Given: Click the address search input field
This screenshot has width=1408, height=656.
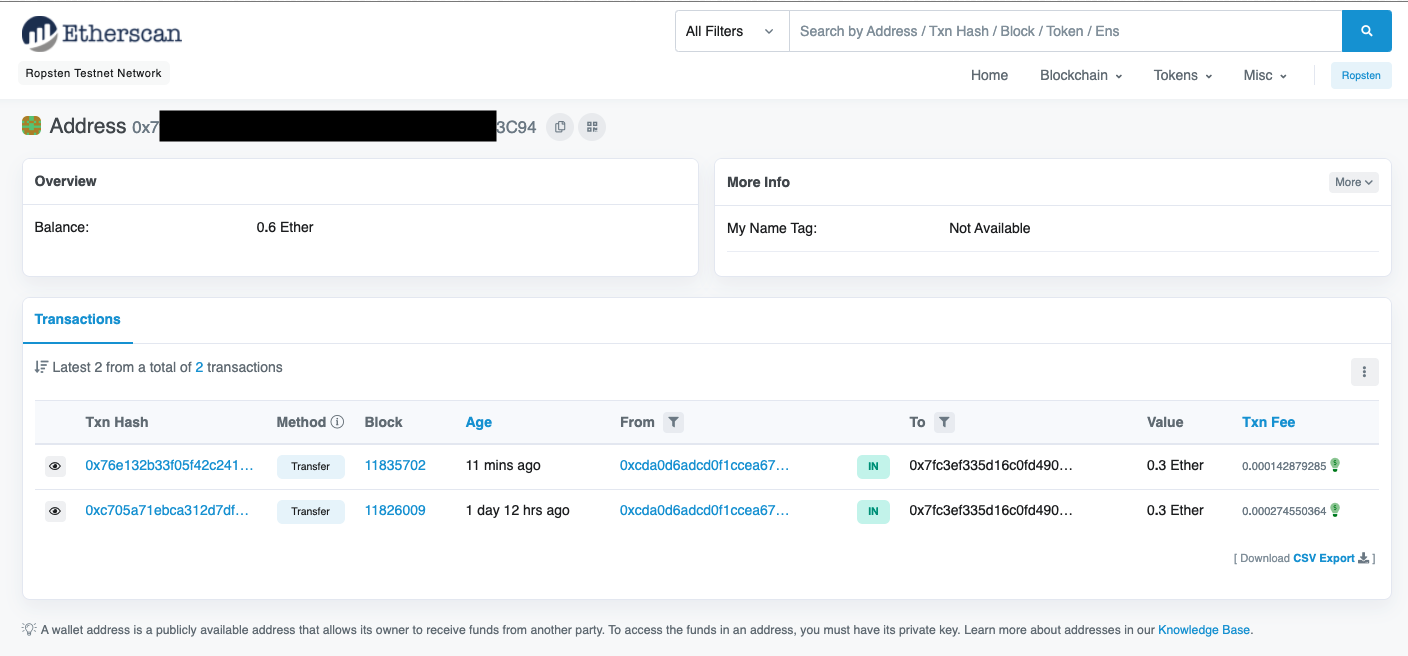Looking at the screenshot, I should 1064,31.
